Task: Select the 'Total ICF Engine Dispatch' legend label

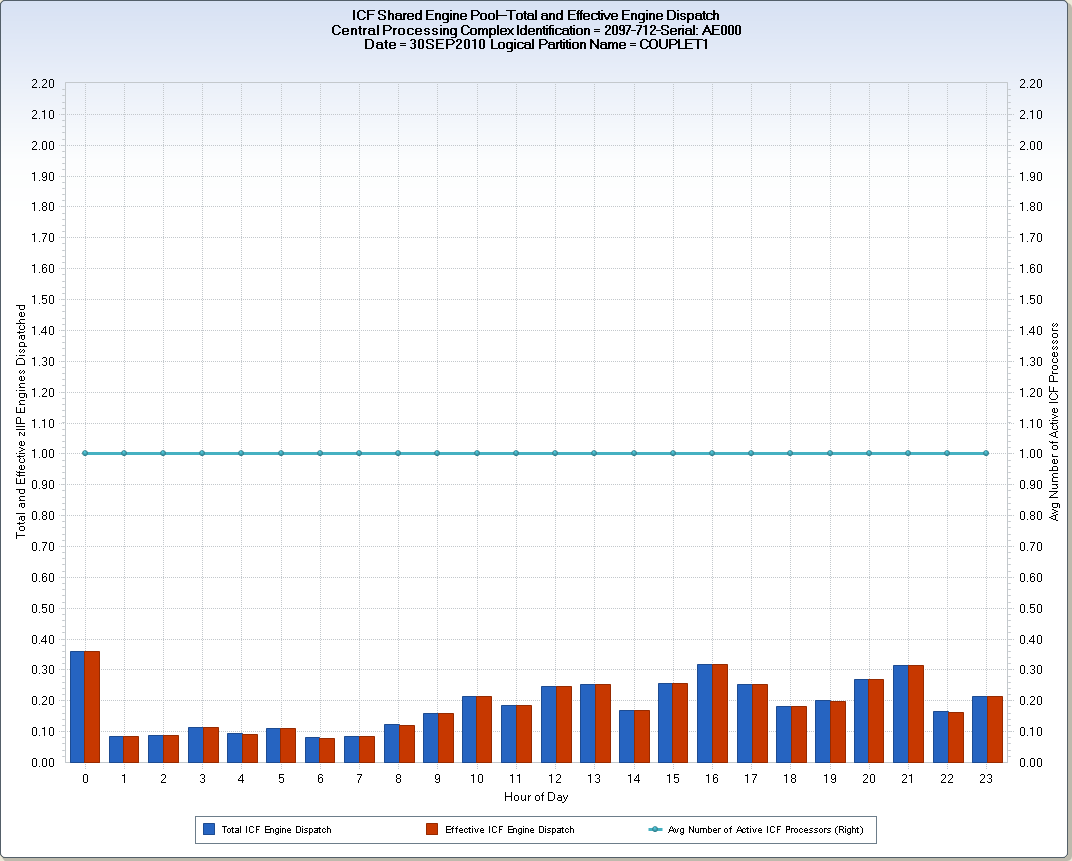Action: 277,829
